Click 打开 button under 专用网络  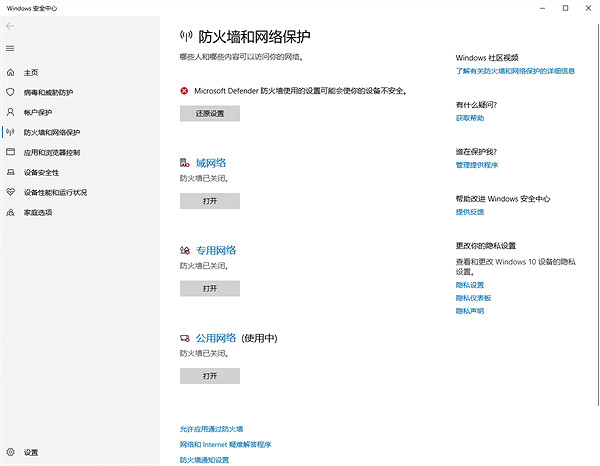tap(210, 288)
